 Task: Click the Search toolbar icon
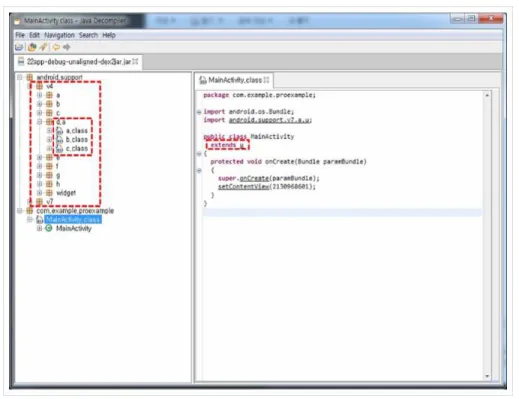coord(43,47)
